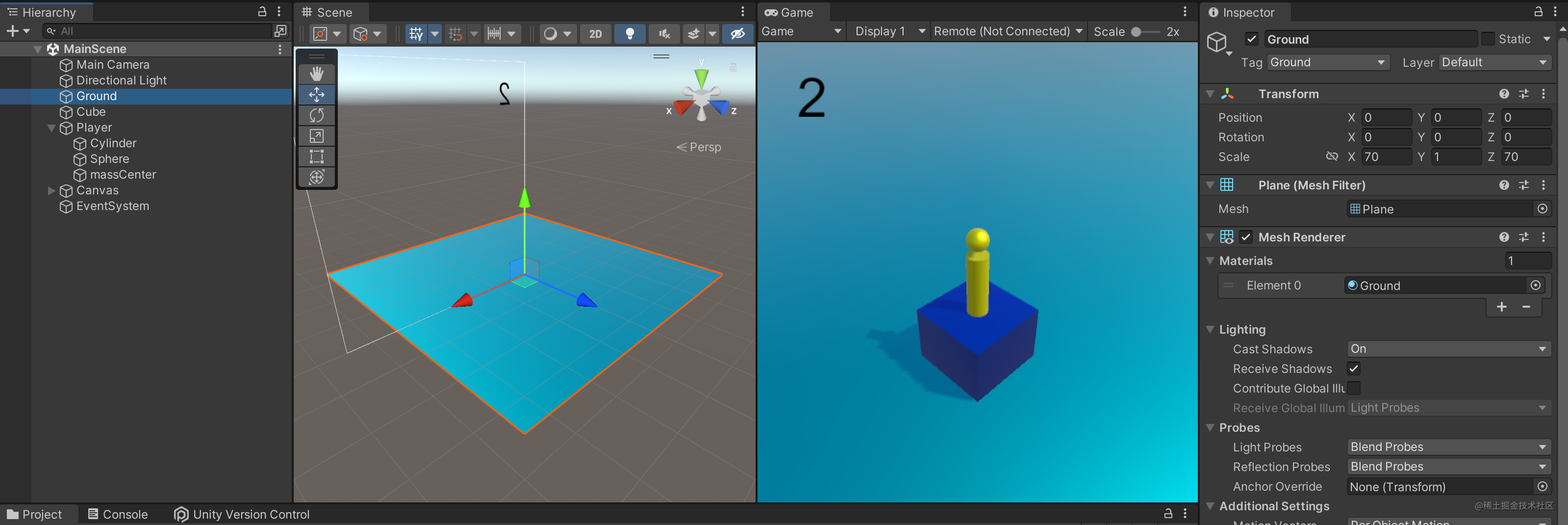Open the Display 1 dropdown
This screenshot has height=525, width=1568.
(x=889, y=31)
